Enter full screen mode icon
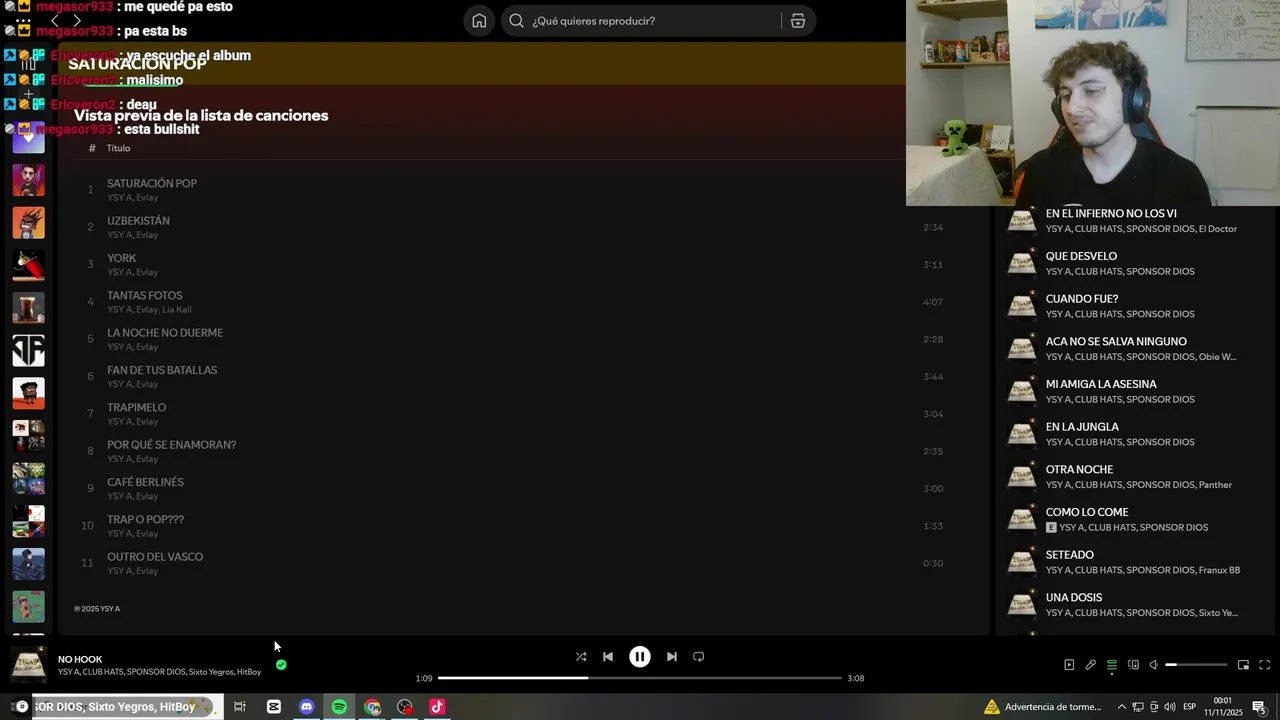1280x720 pixels. click(x=1264, y=665)
